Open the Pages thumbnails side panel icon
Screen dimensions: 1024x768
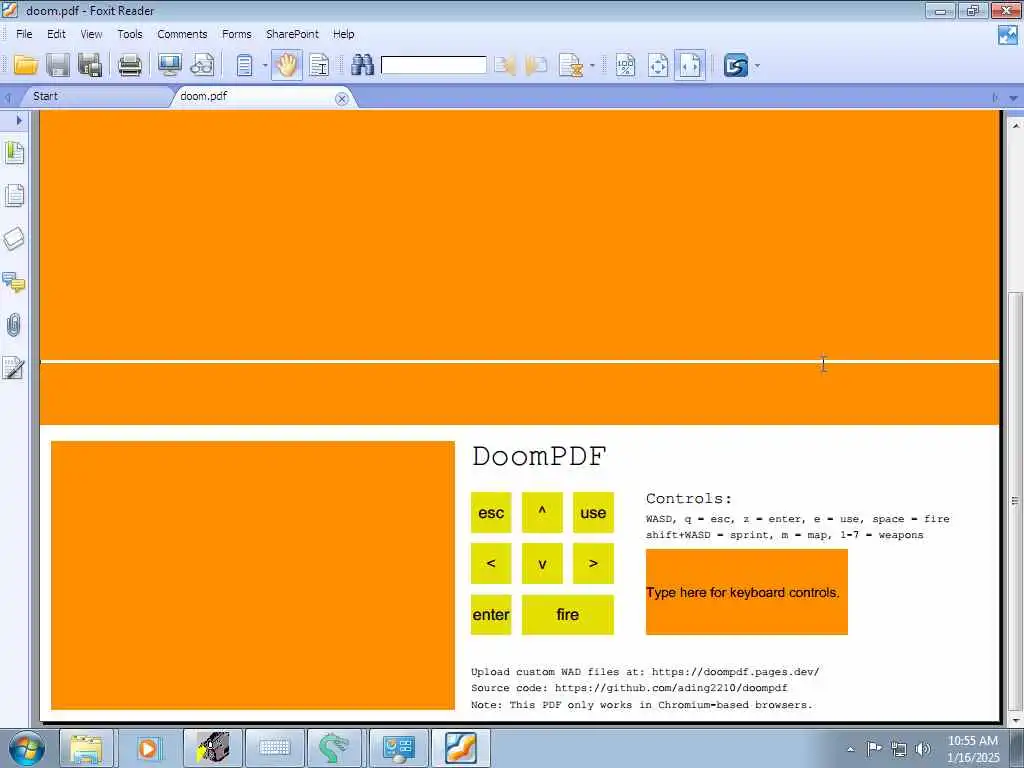click(14, 195)
